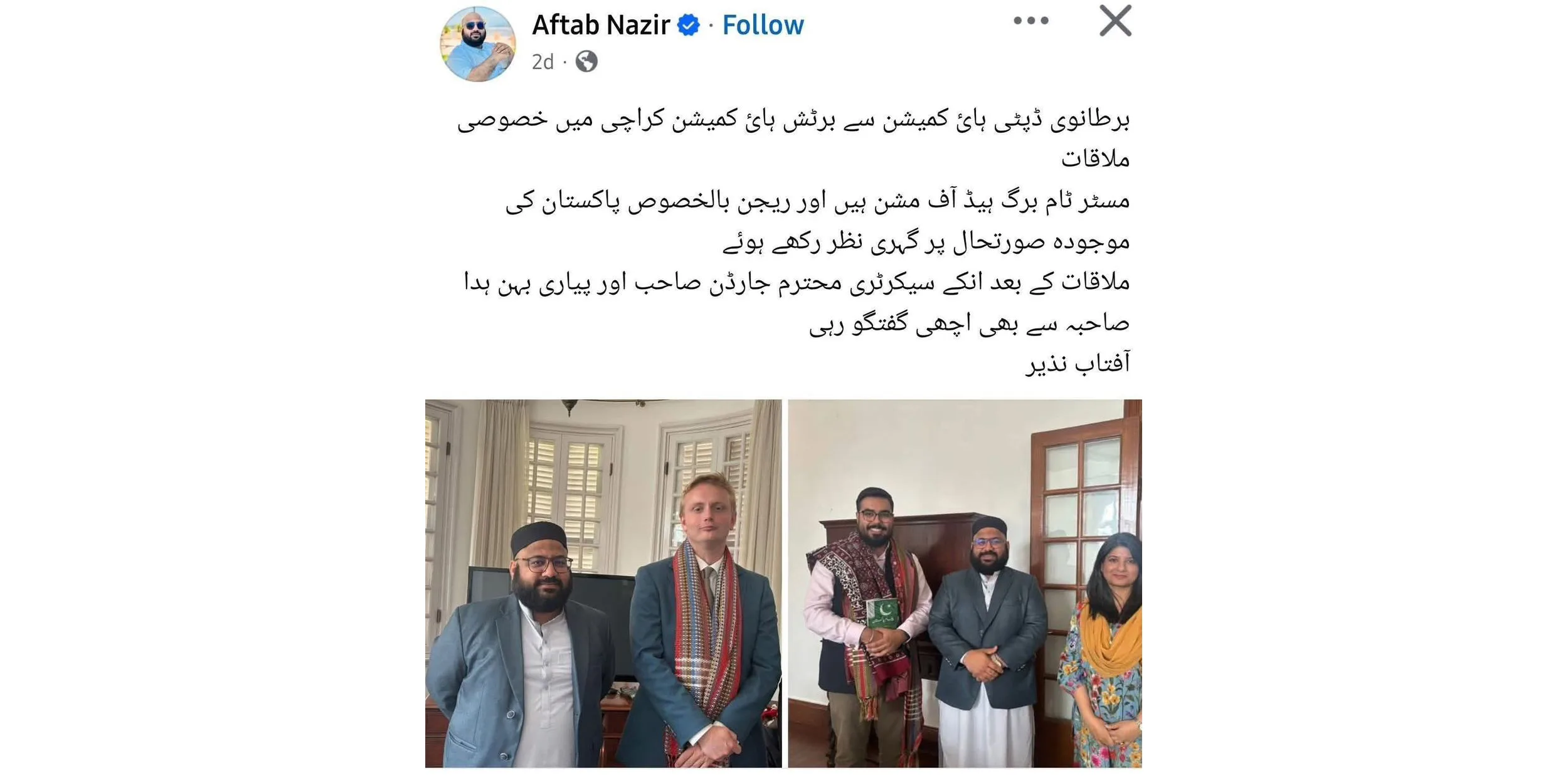Open the left photo of two men
This screenshot has width=1568, height=778.
coord(603,583)
